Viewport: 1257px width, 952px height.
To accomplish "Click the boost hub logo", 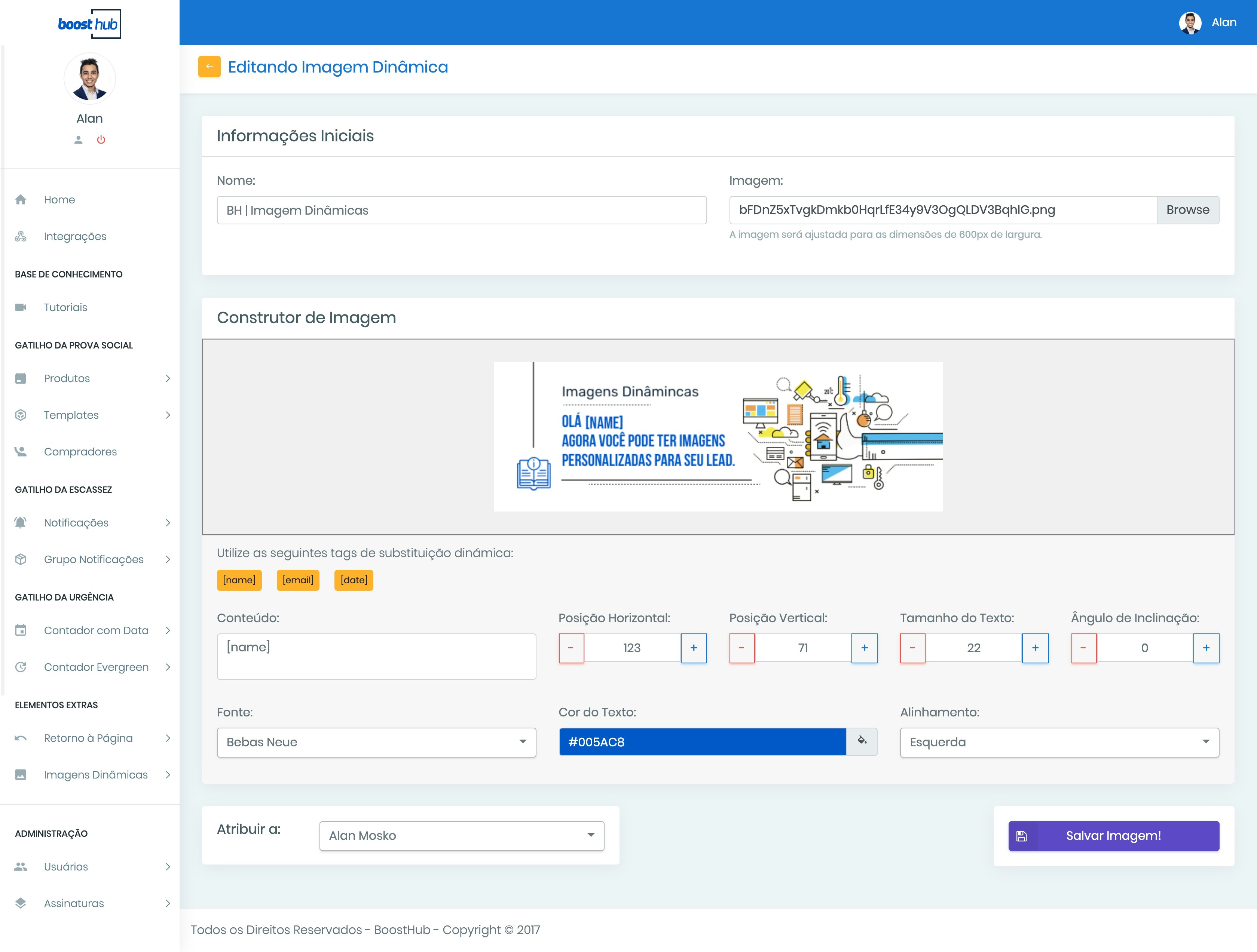I will [89, 24].
